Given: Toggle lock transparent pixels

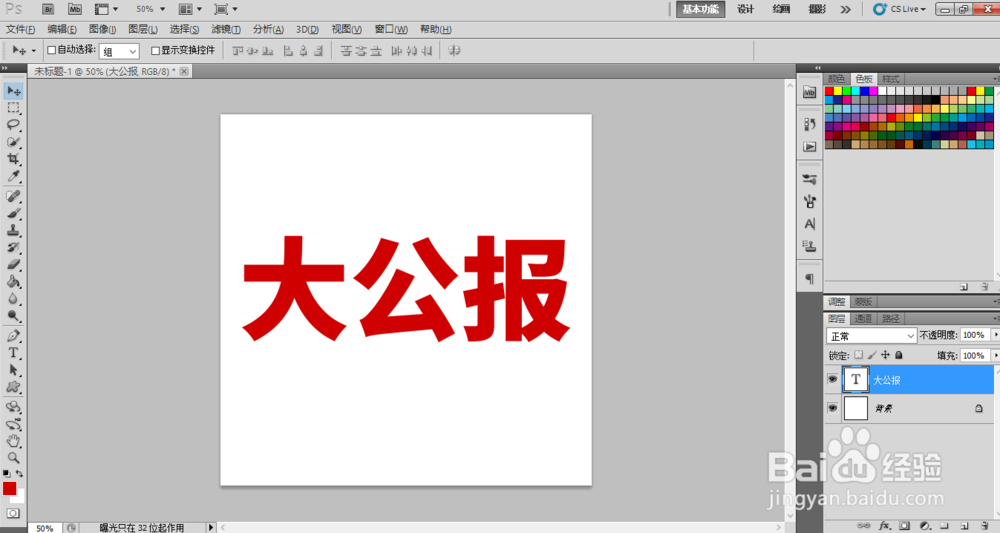Looking at the screenshot, I should tap(858, 355).
